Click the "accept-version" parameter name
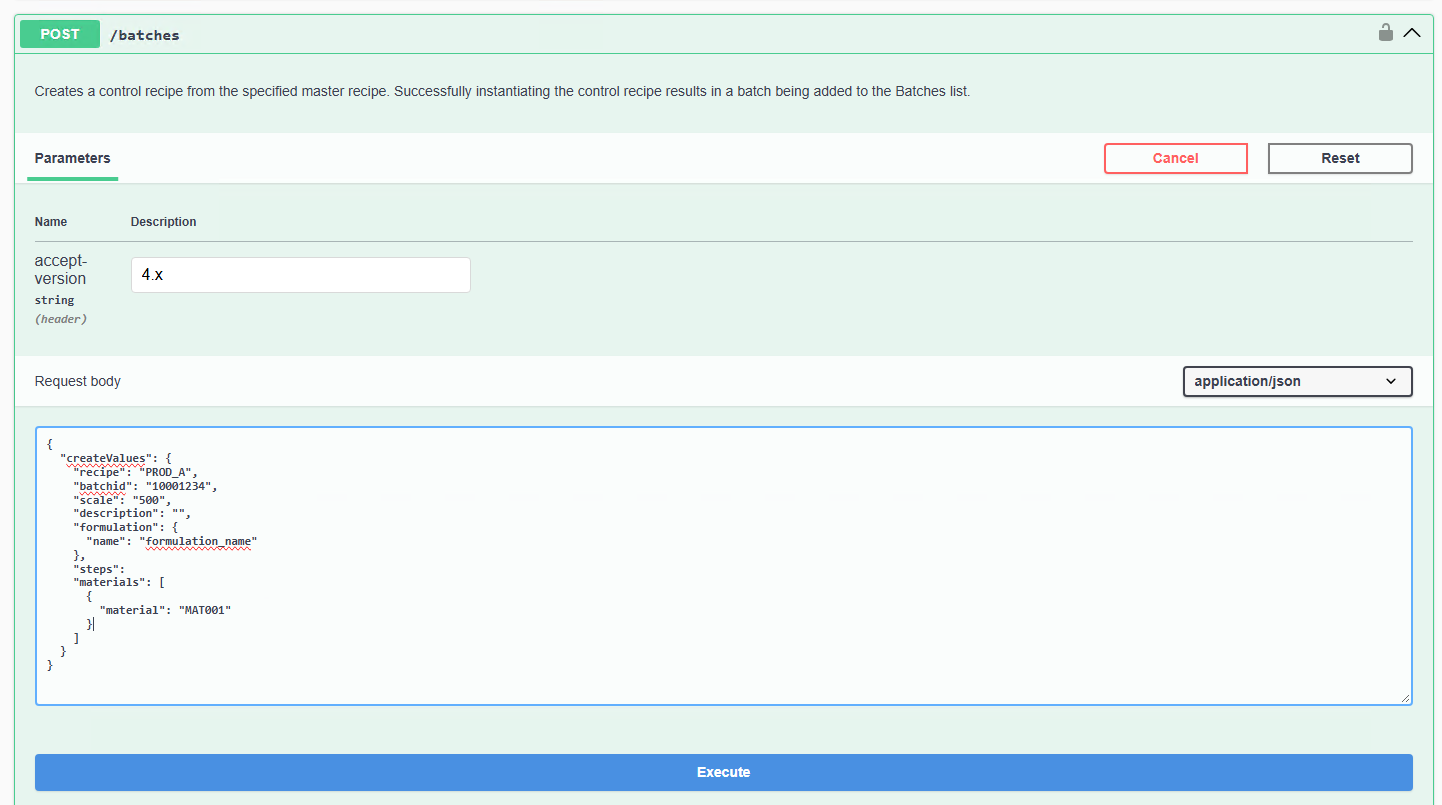 pyautogui.click(x=60, y=270)
